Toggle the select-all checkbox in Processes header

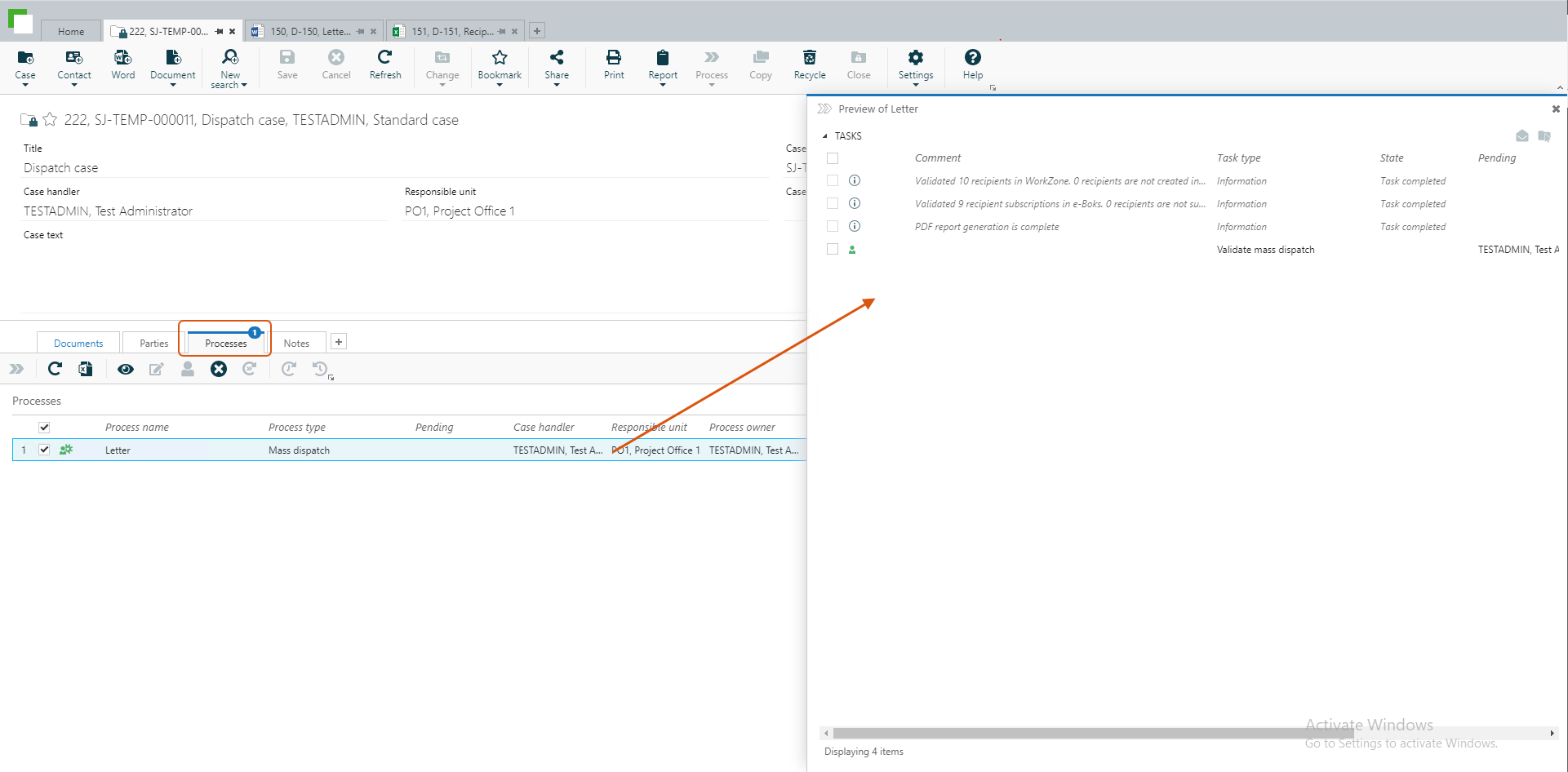coord(44,428)
